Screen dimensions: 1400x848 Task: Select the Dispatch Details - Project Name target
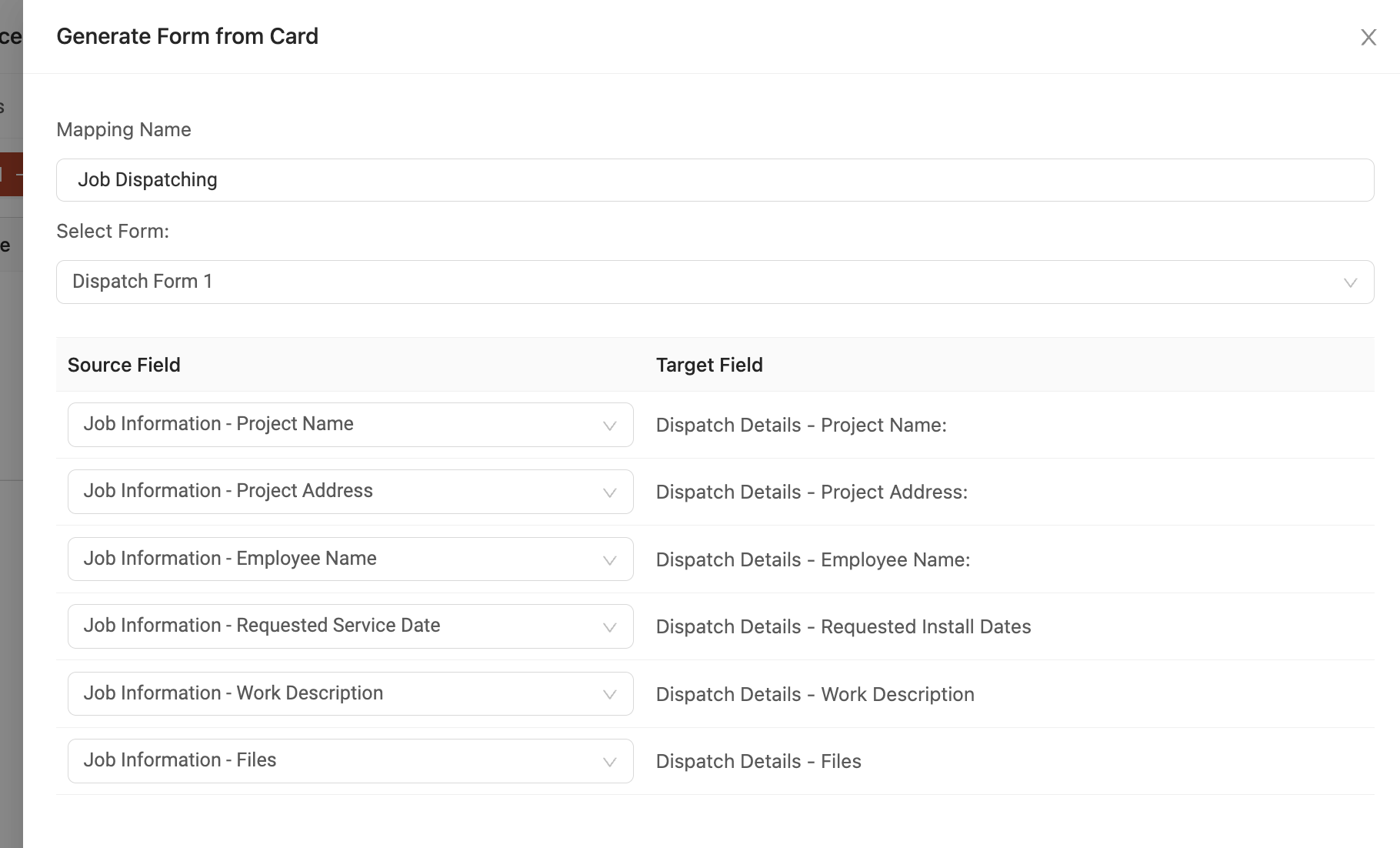[x=801, y=426]
